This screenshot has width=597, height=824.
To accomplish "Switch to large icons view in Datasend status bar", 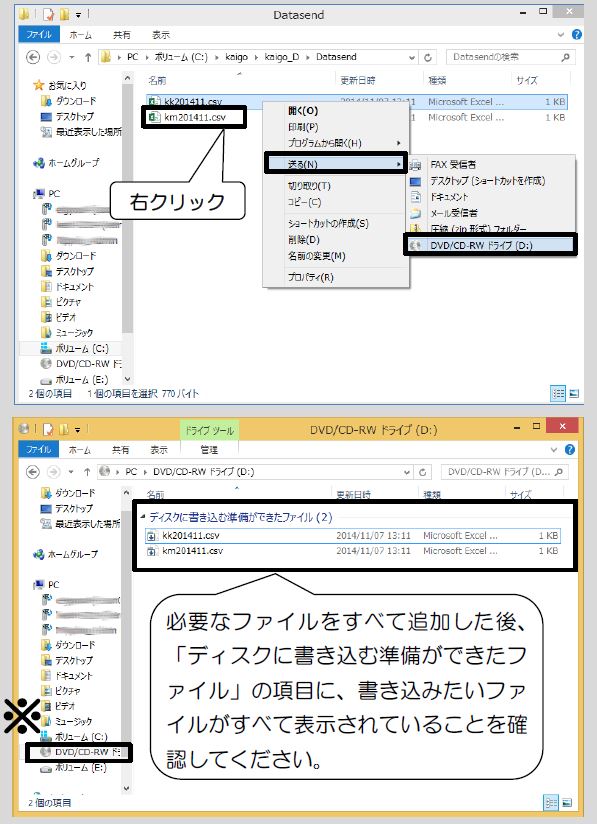I will pos(574,393).
